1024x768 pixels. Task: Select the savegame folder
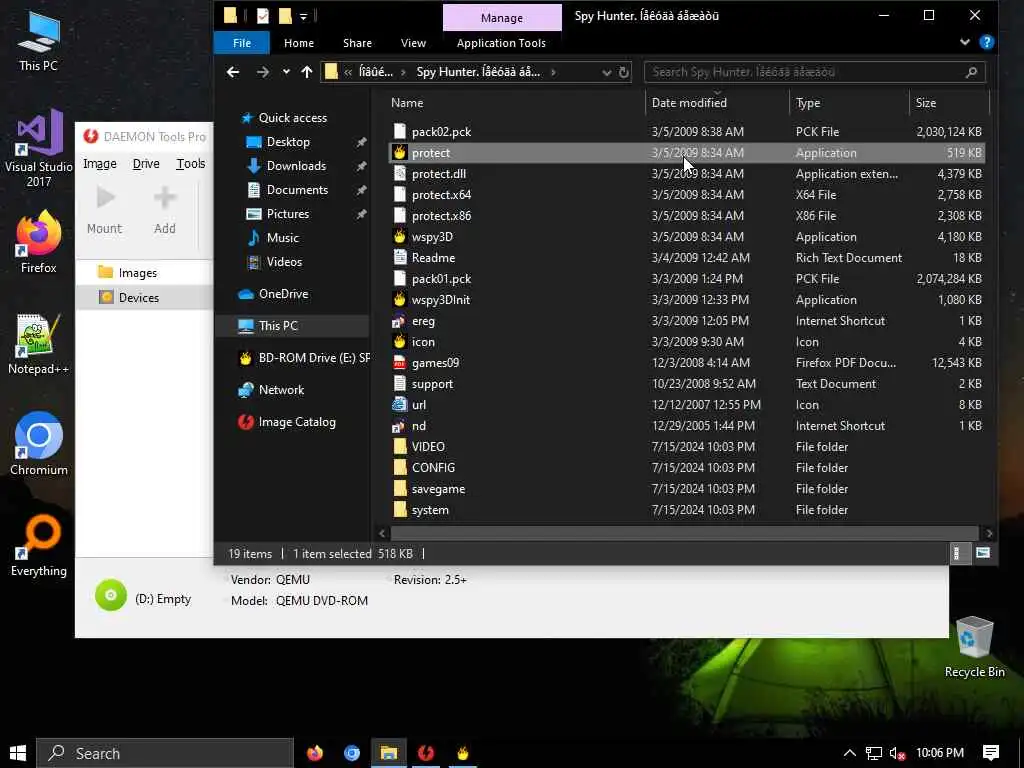click(687, 488)
